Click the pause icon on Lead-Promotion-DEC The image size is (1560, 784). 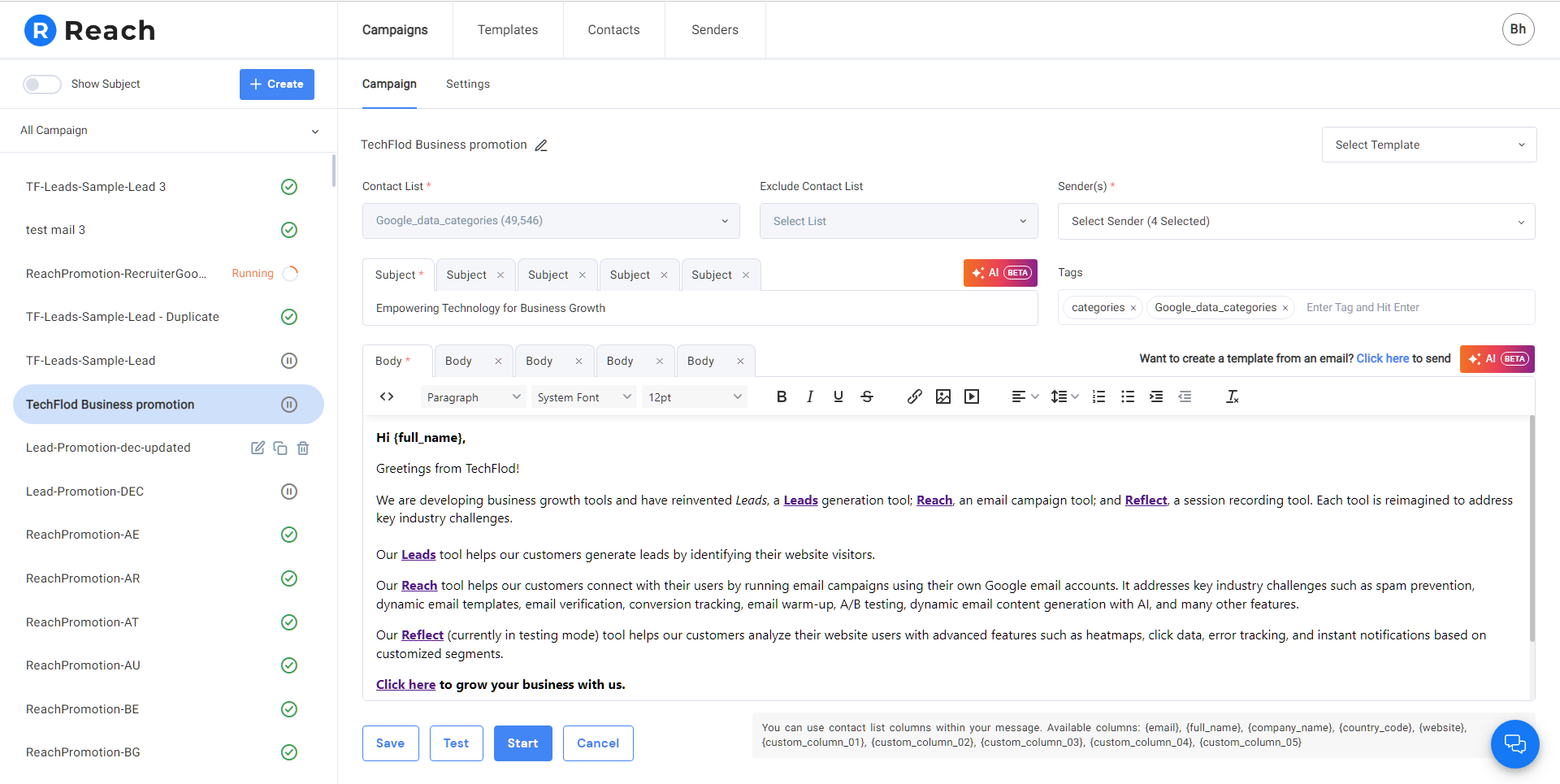[x=289, y=492]
